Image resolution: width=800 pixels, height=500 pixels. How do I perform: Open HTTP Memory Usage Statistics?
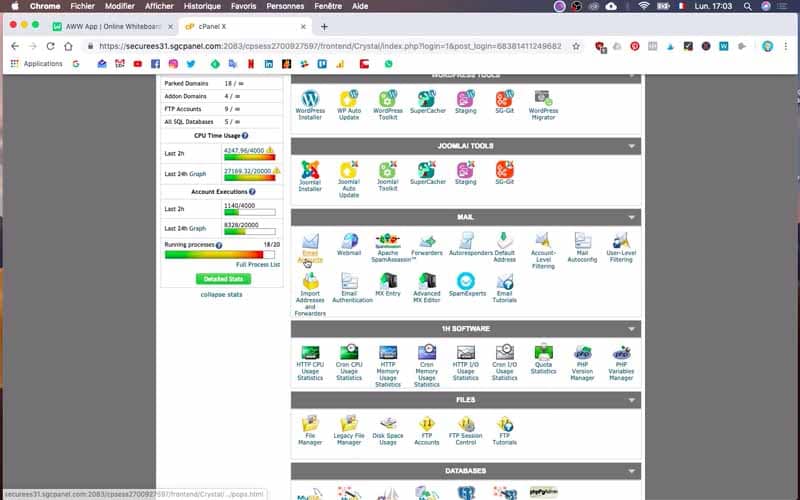(x=388, y=366)
